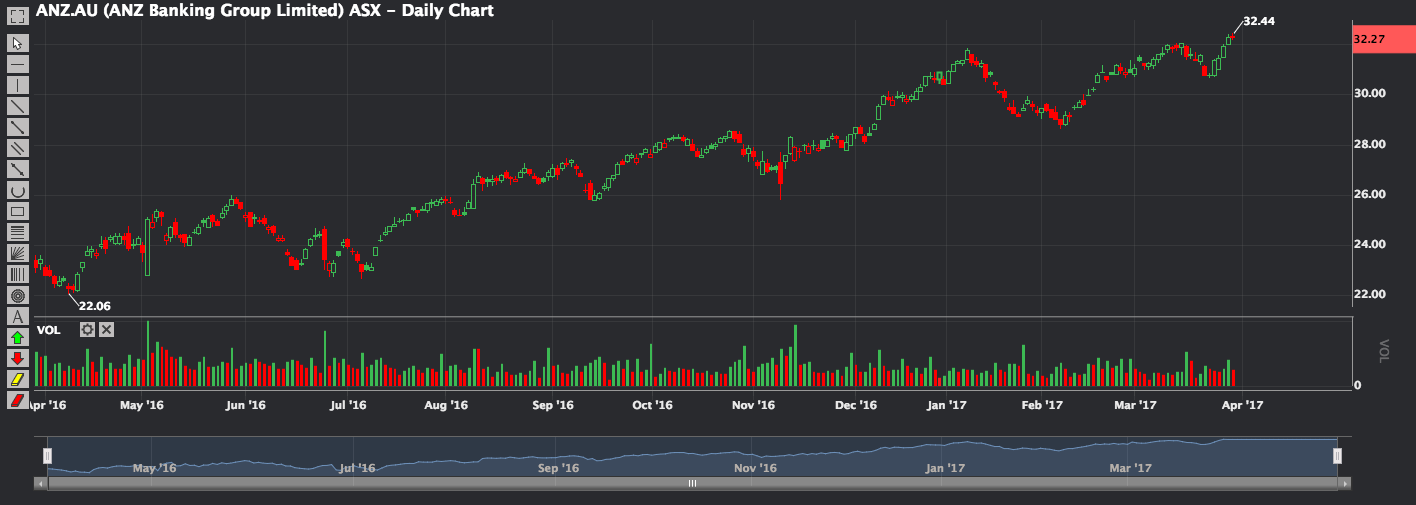This screenshot has height=505, width=1416.
Task: Click the bottom scrollbar thumb grip
Action: (x=692, y=483)
